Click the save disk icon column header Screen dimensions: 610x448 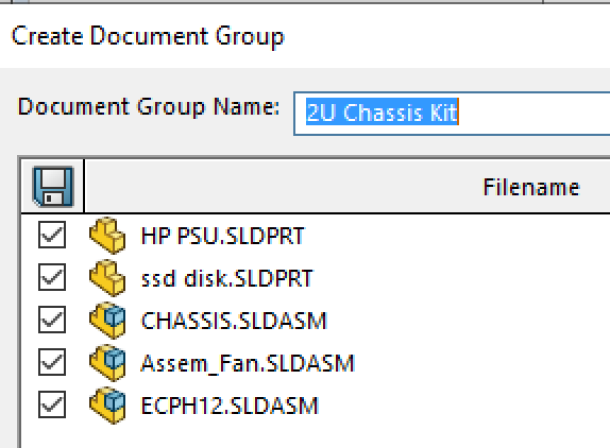[x=51, y=186]
